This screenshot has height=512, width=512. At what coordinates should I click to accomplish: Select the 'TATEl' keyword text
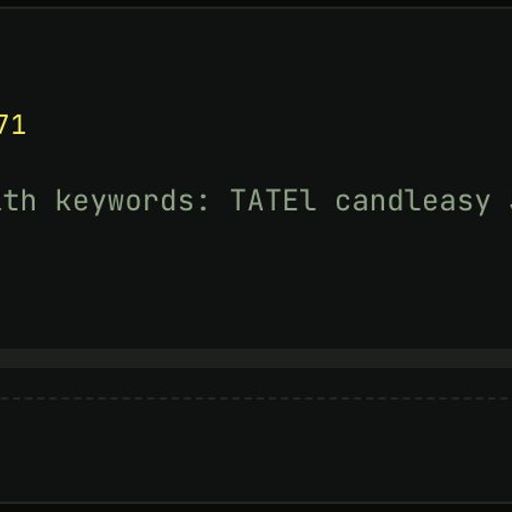[273, 200]
